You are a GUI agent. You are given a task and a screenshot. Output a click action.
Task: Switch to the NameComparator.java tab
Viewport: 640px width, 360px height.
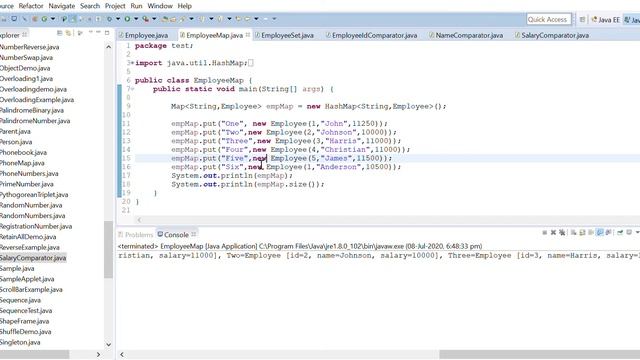[x=466, y=36]
